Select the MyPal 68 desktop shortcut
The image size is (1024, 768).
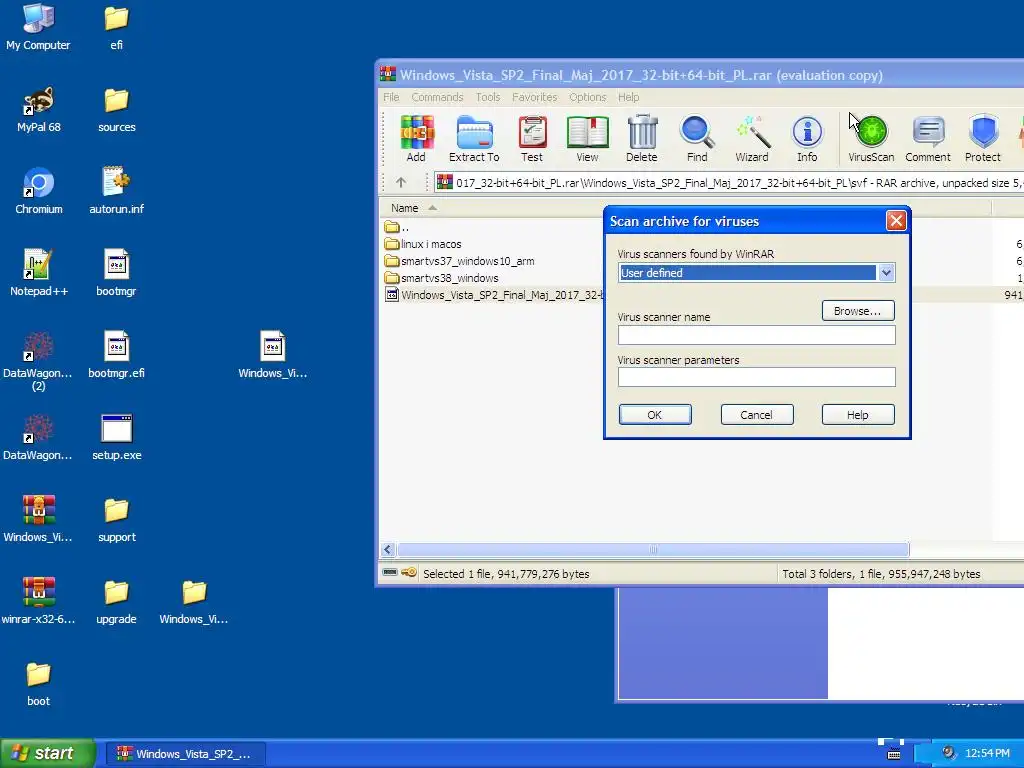38,110
